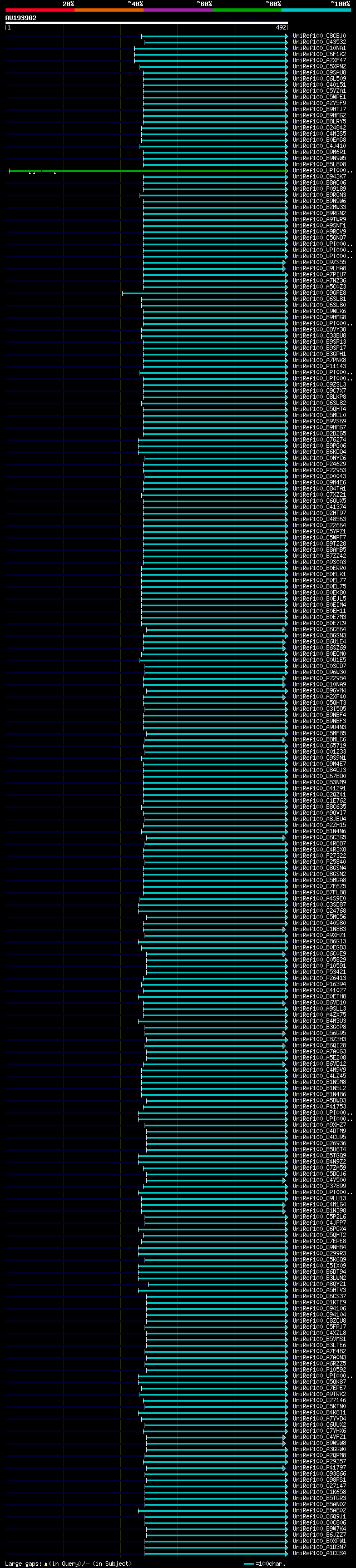356x1568 pixels.
Task: Click the red 20% identity legend segment
Action: click(40, 10)
